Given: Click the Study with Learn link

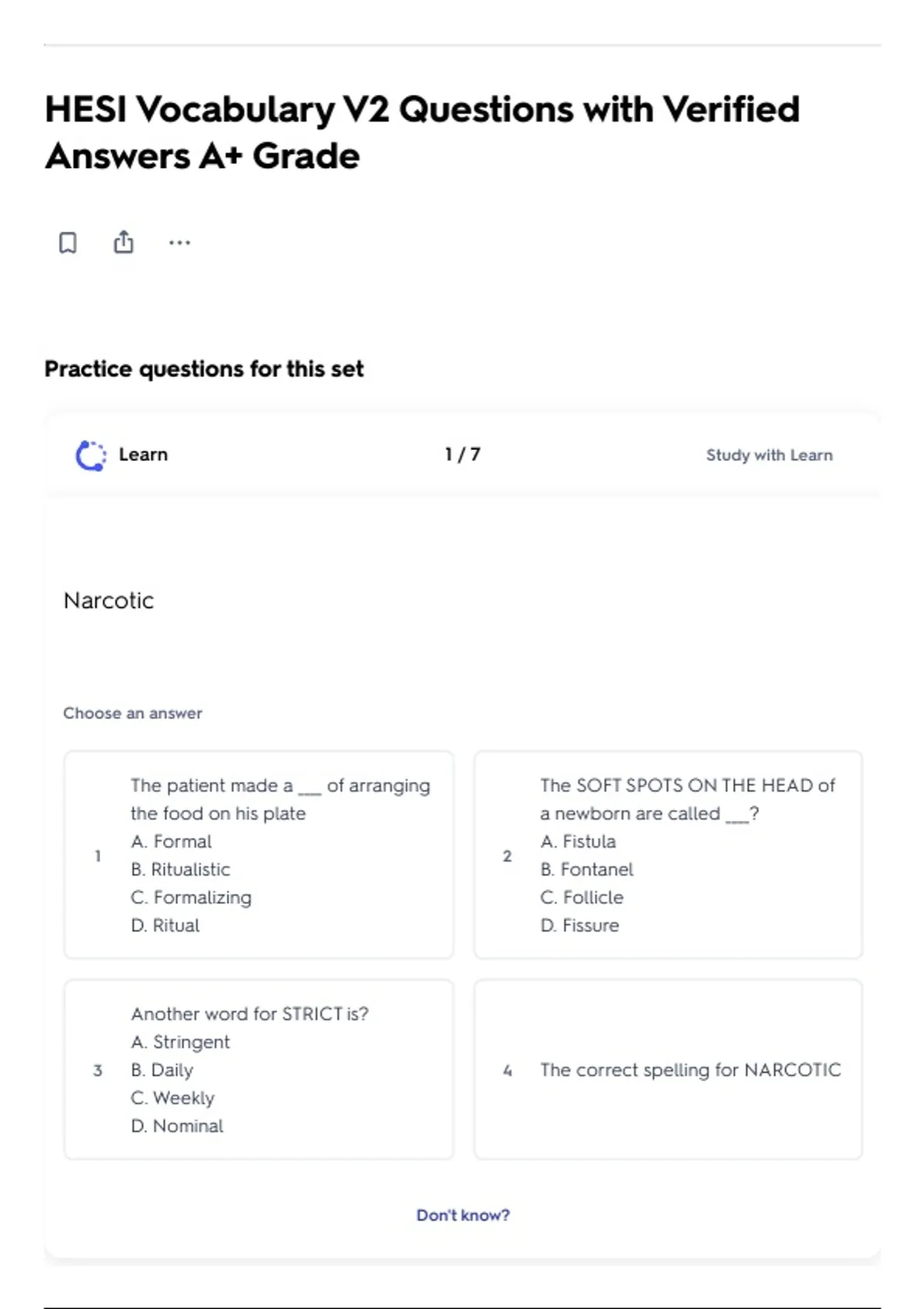Looking at the screenshot, I should coord(769,455).
